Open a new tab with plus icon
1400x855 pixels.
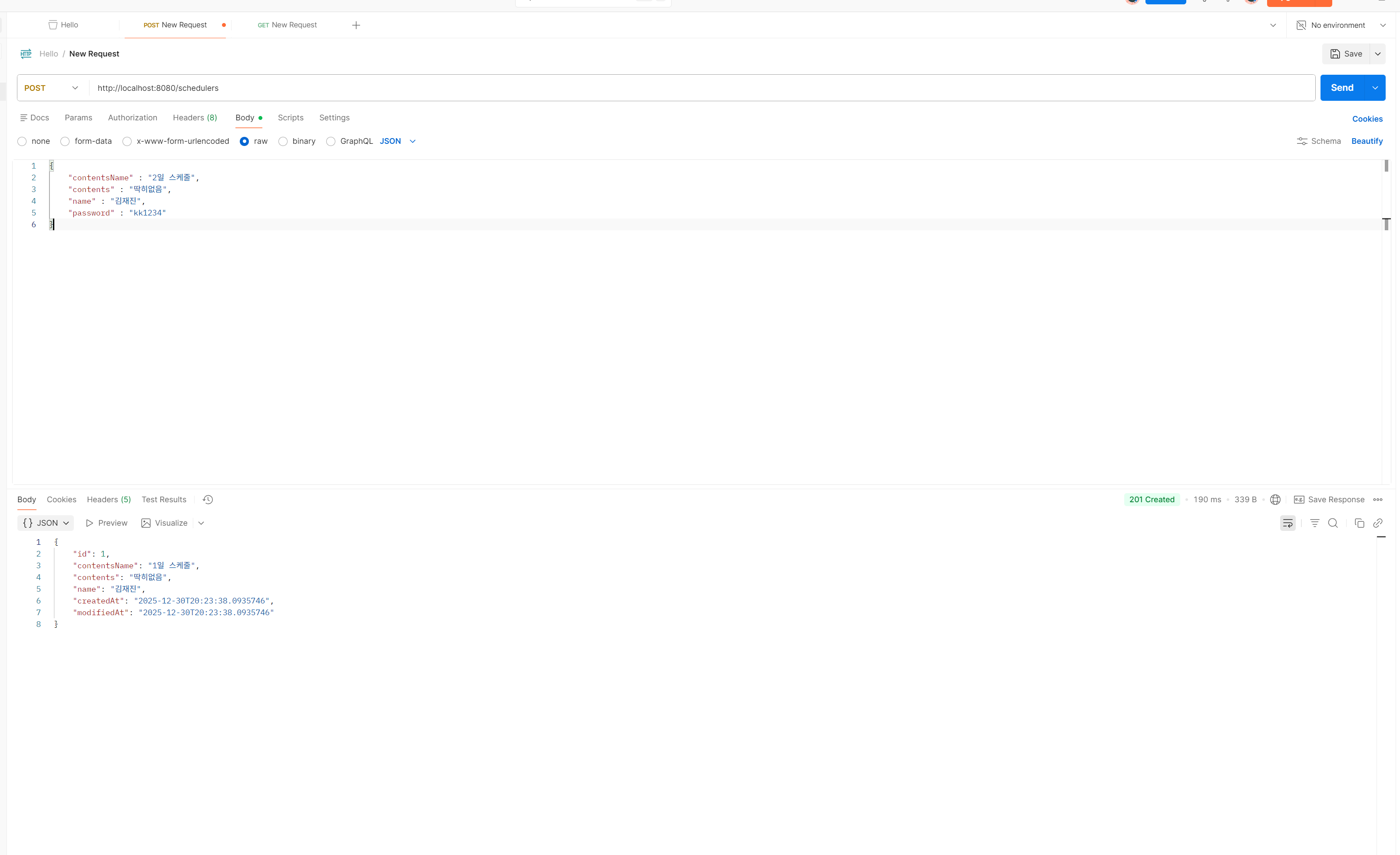tap(356, 25)
